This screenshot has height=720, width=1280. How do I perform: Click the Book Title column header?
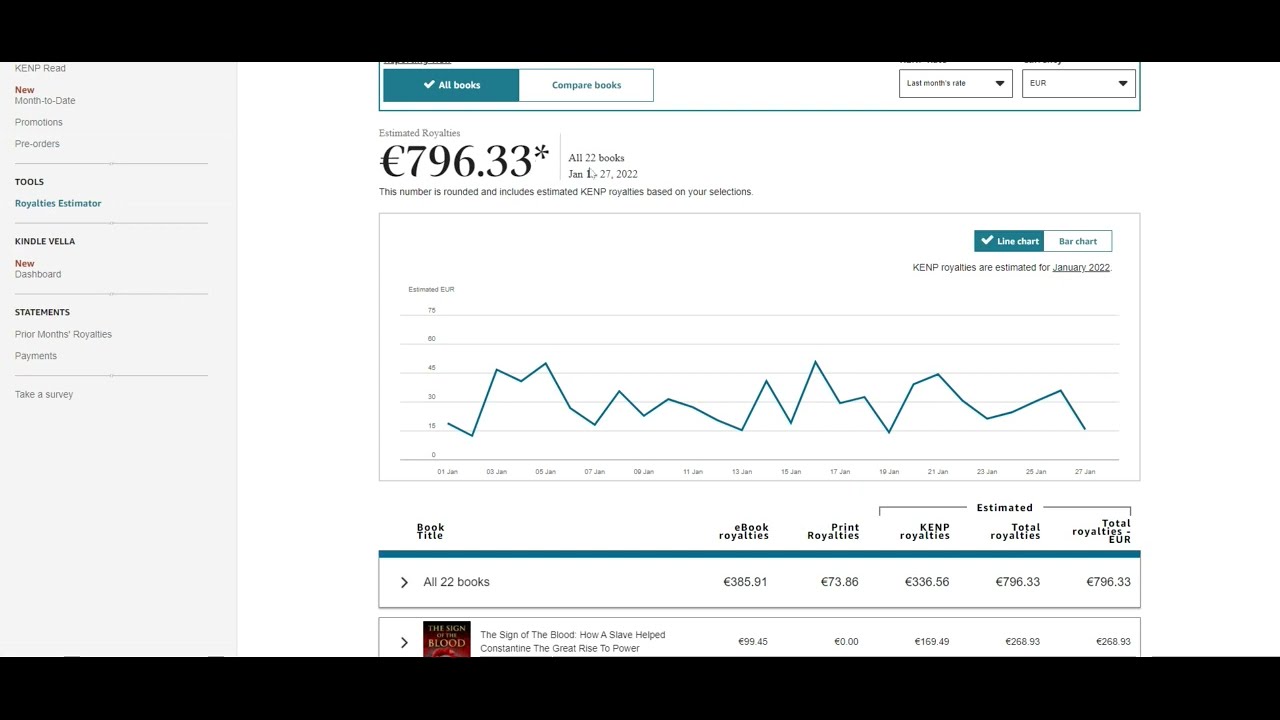pos(430,531)
